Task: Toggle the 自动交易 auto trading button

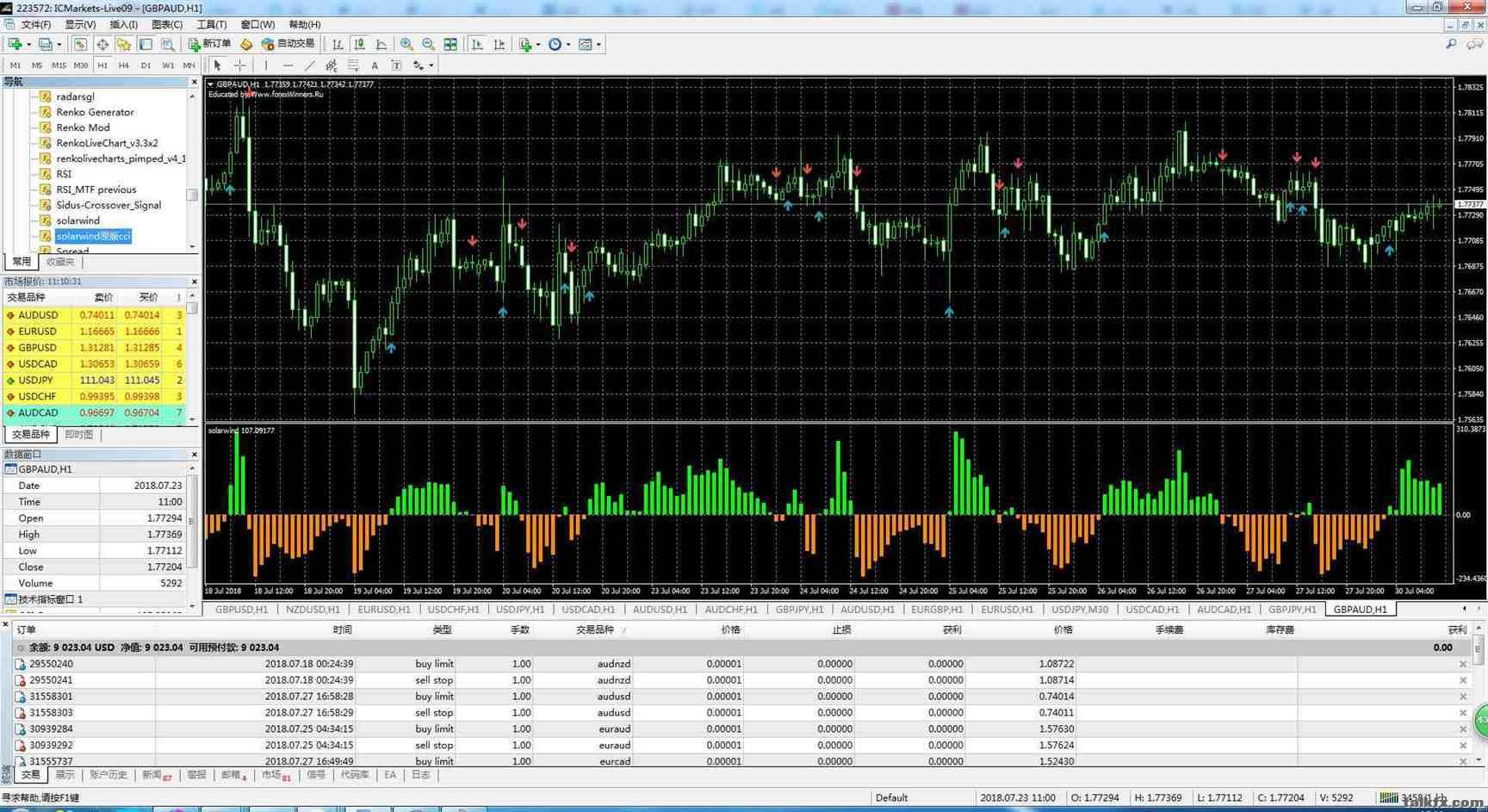Action: pyautogui.click(x=288, y=44)
